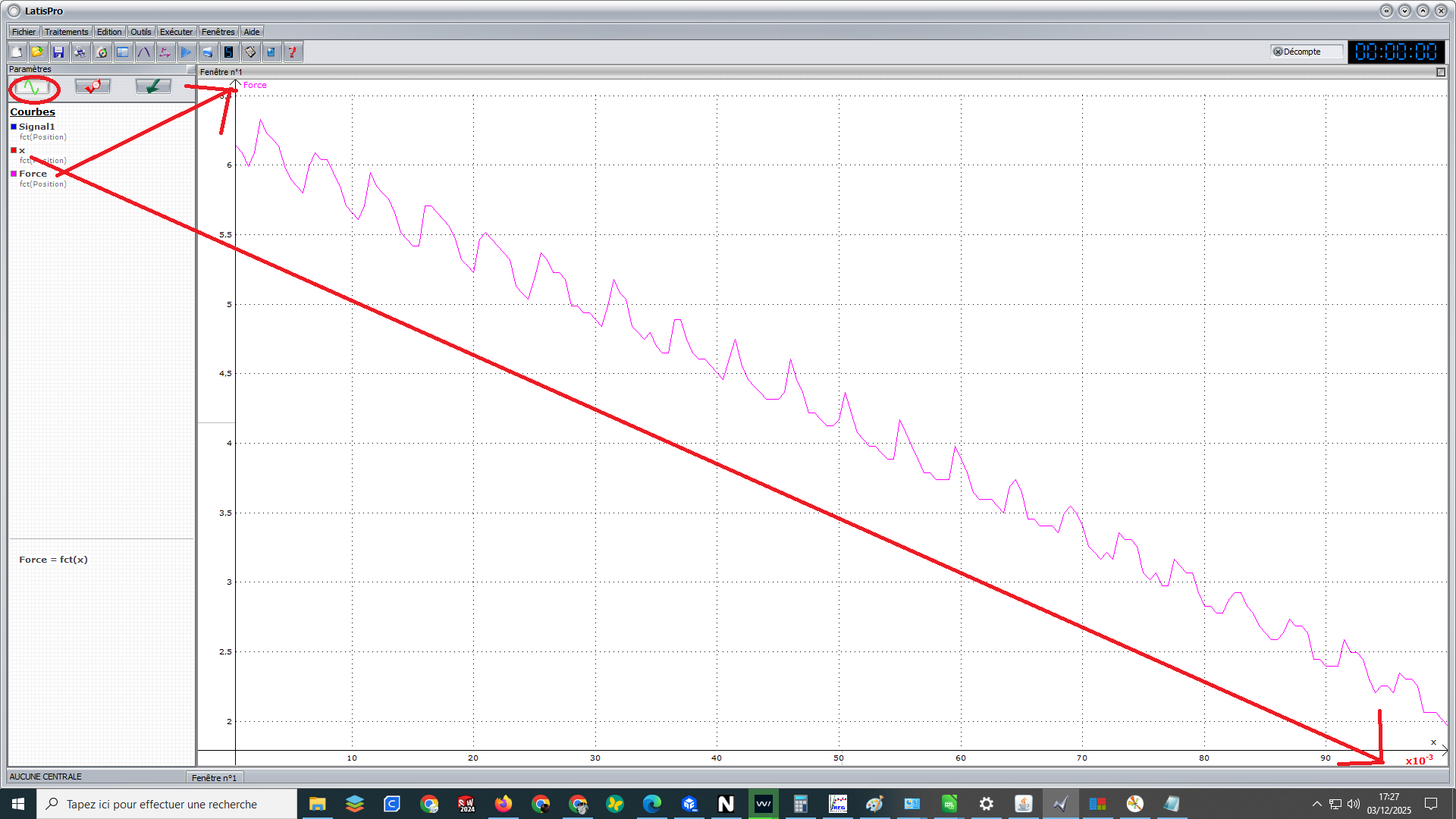1456x819 pixels.
Task: Open the Traitements menu
Action: click(66, 32)
